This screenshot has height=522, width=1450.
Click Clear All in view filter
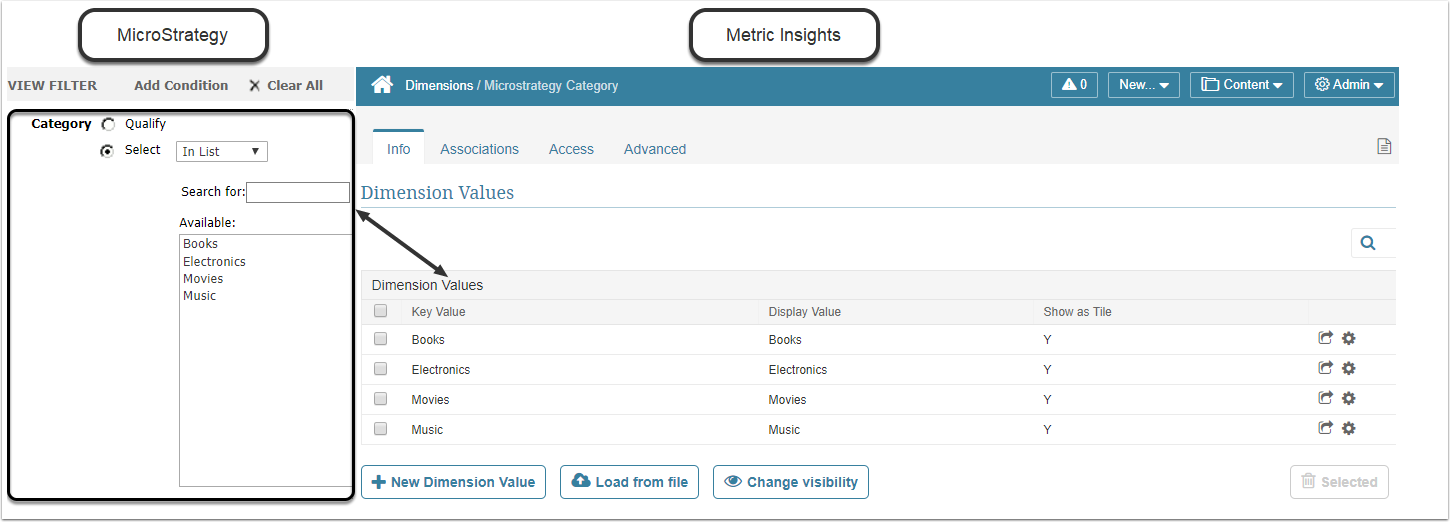pos(286,85)
